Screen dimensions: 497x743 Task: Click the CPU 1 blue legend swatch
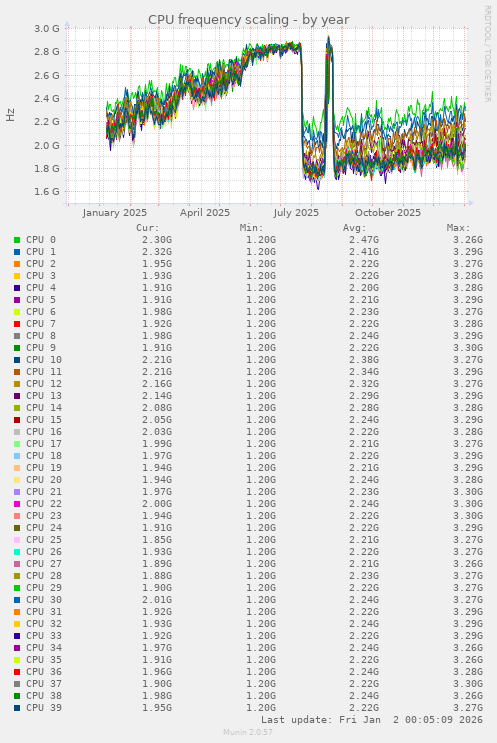tap(17, 252)
